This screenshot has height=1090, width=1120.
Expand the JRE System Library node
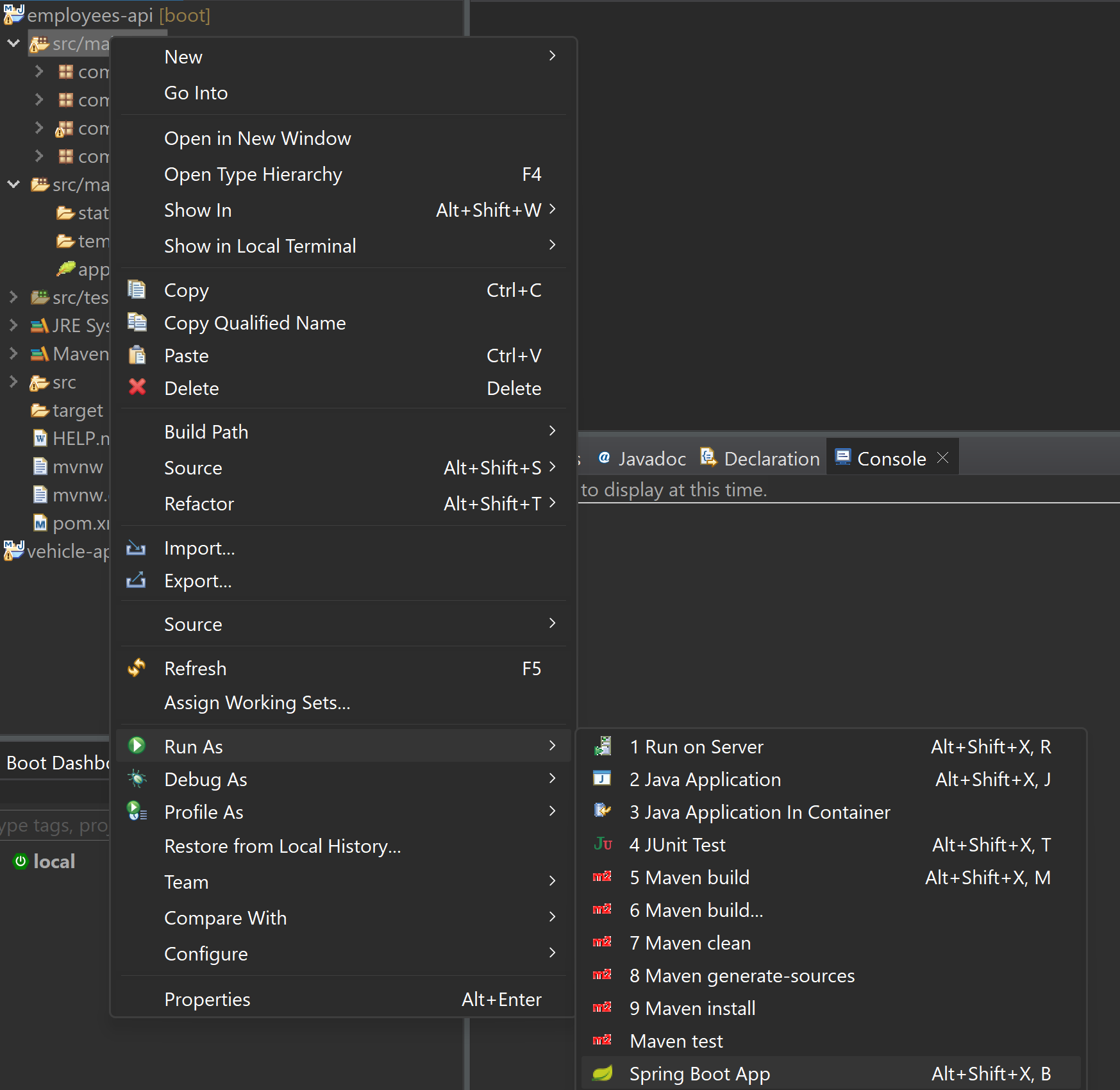click(x=13, y=325)
